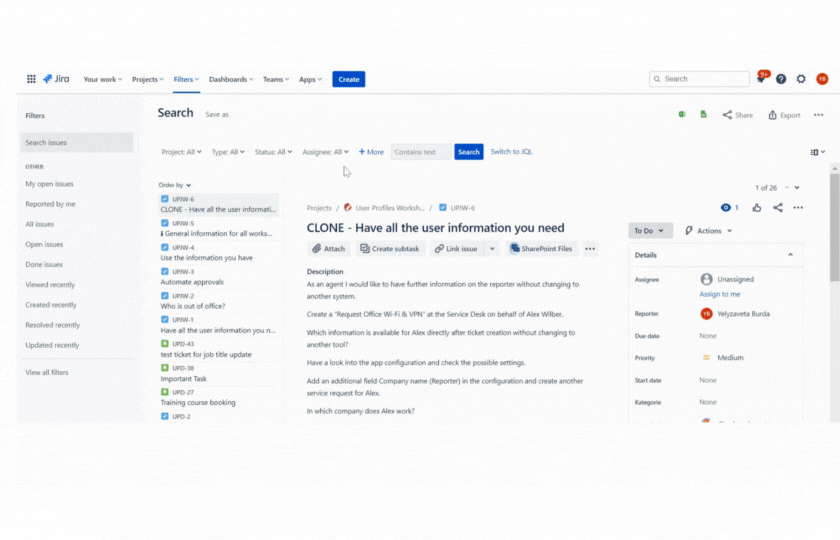Open Your work menu
The image size is (840, 540).
pyautogui.click(x=103, y=79)
